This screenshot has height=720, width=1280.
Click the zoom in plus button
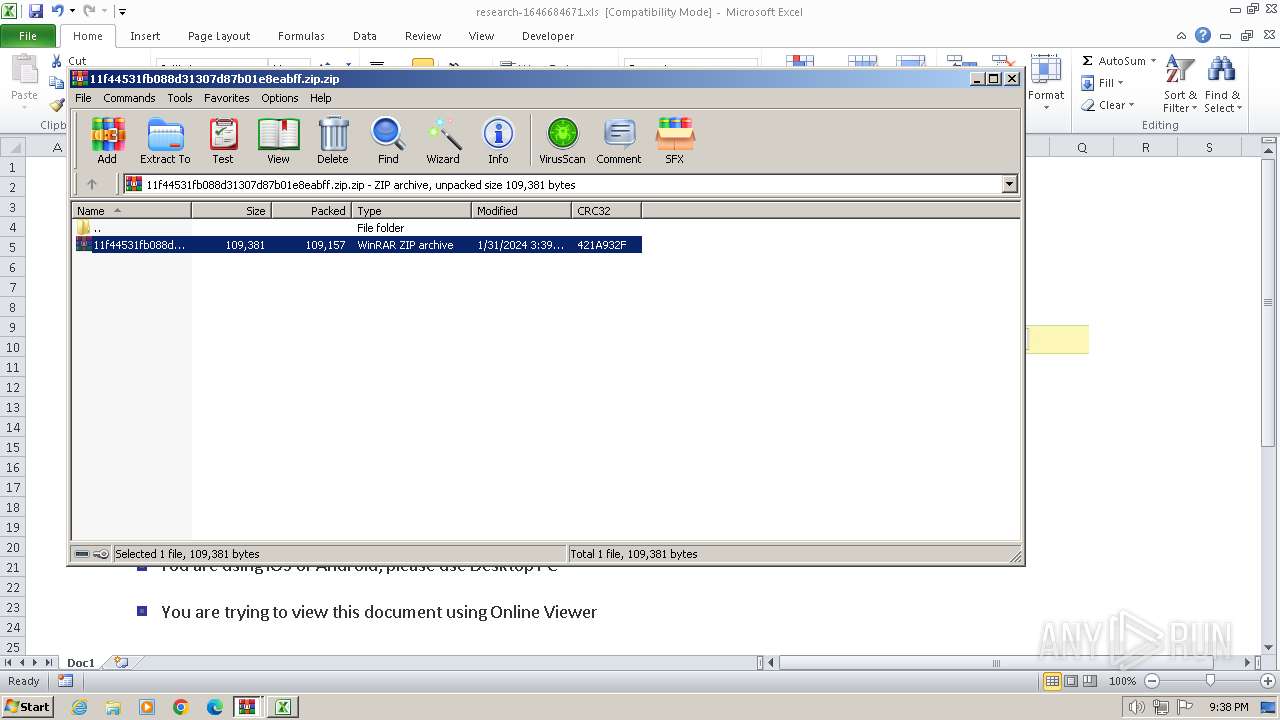1268,681
